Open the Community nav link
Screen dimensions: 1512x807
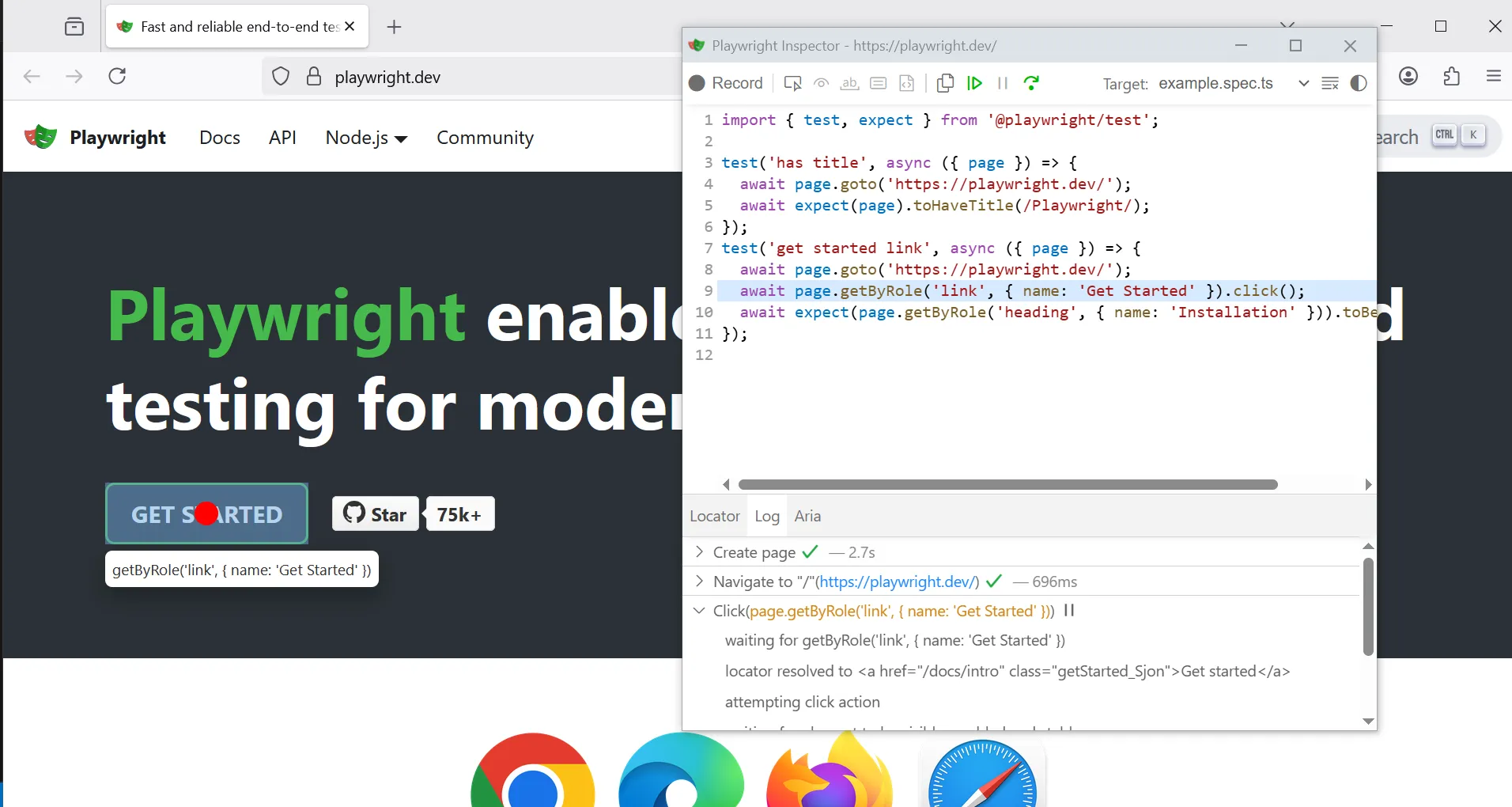(x=485, y=137)
